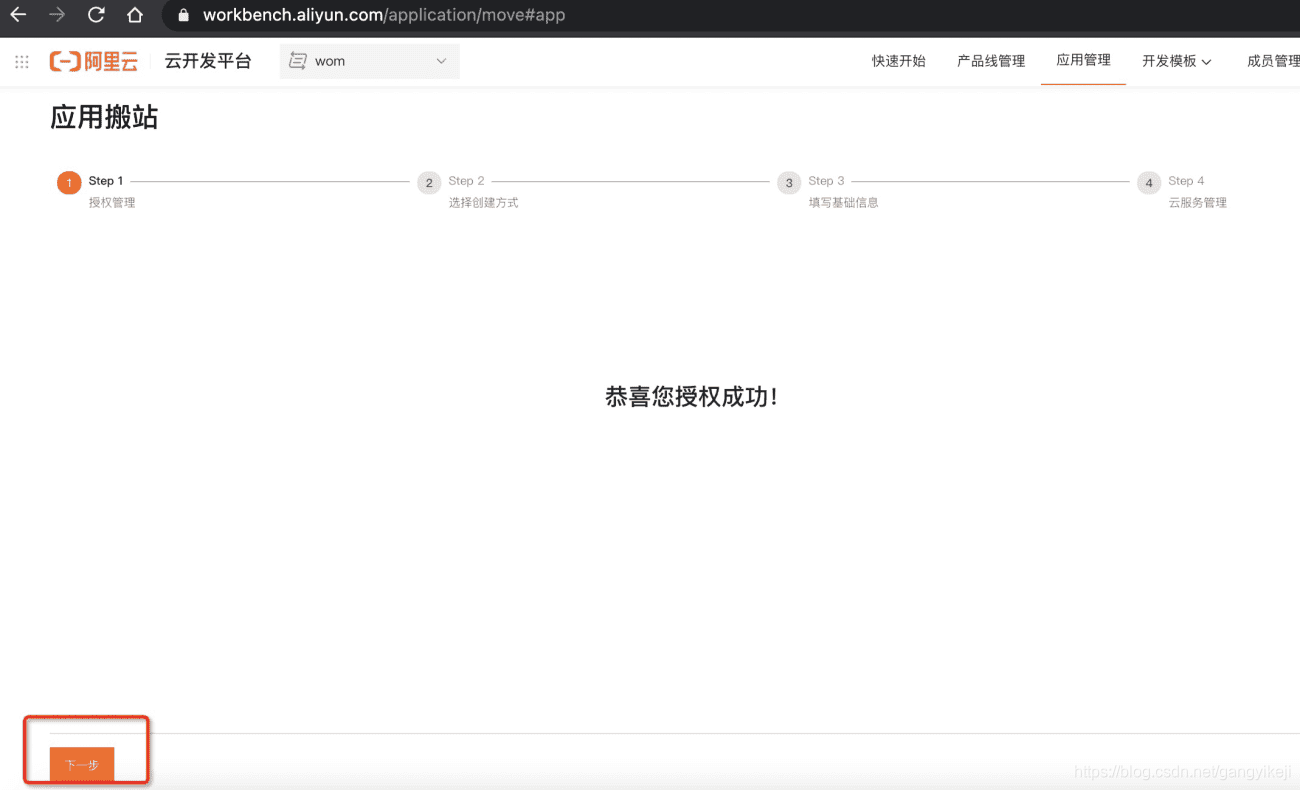Reload the page with the refresh icon
Viewport: 1300px width, 790px height.
95,15
